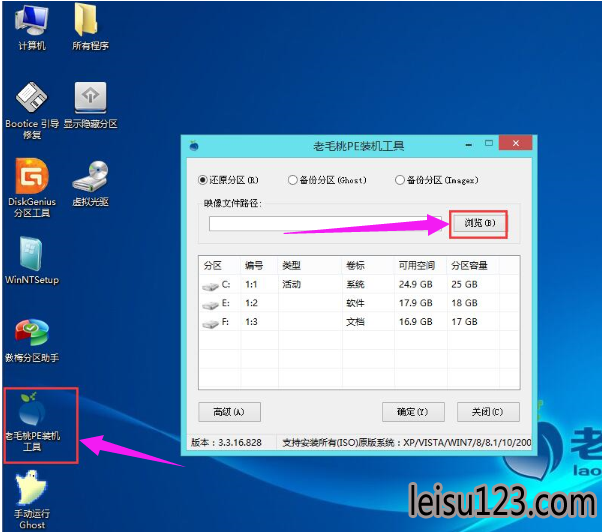The image size is (602, 532).
Task: Select the C: drive icon in partition list
Action: click(x=210, y=286)
